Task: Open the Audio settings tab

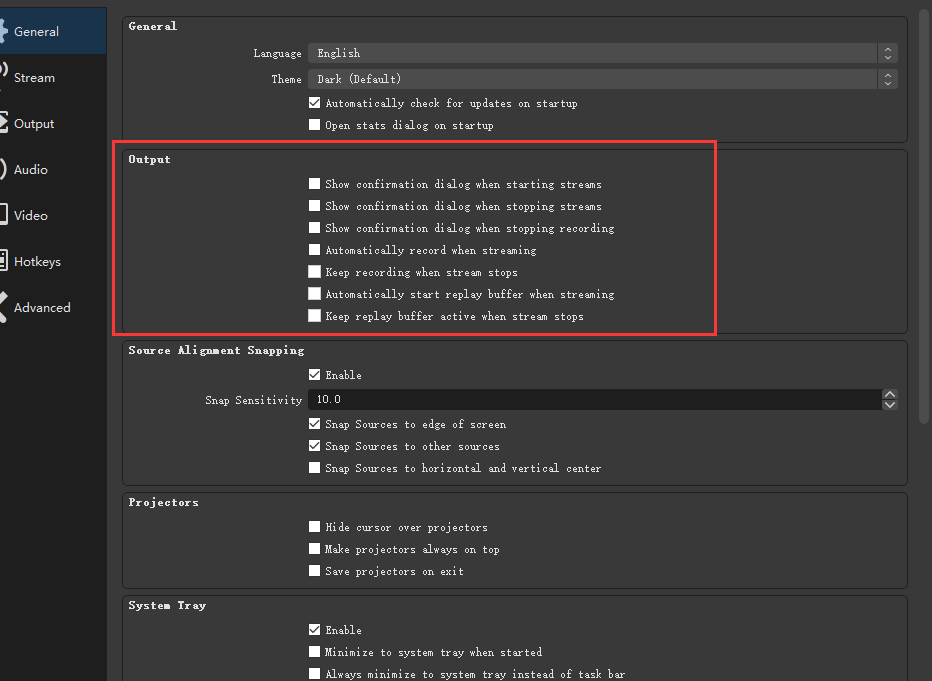Action: 53,169
